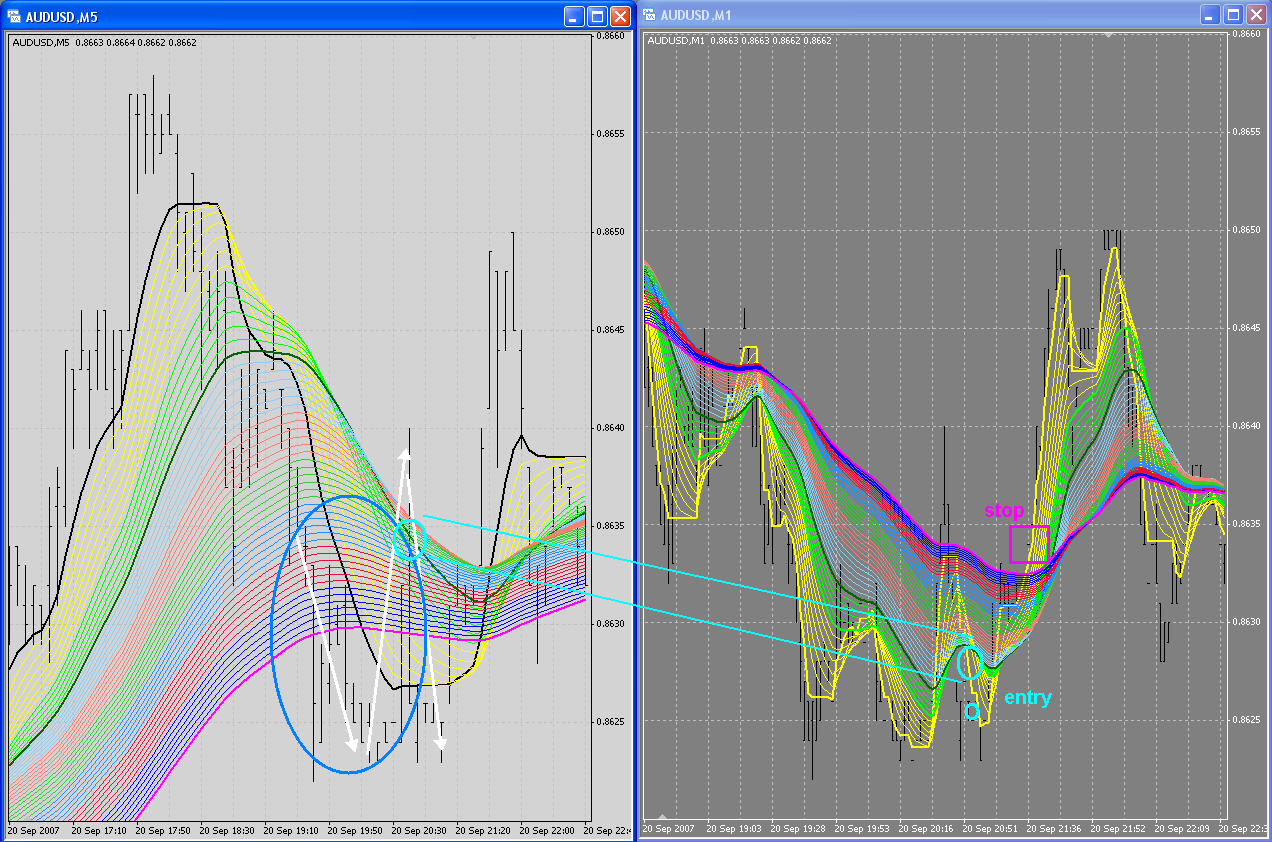Image resolution: width=1272 pixels, height=842 pixels.
Task: Click 0.8635 price label in M1 window
Action: (1245, 524)
